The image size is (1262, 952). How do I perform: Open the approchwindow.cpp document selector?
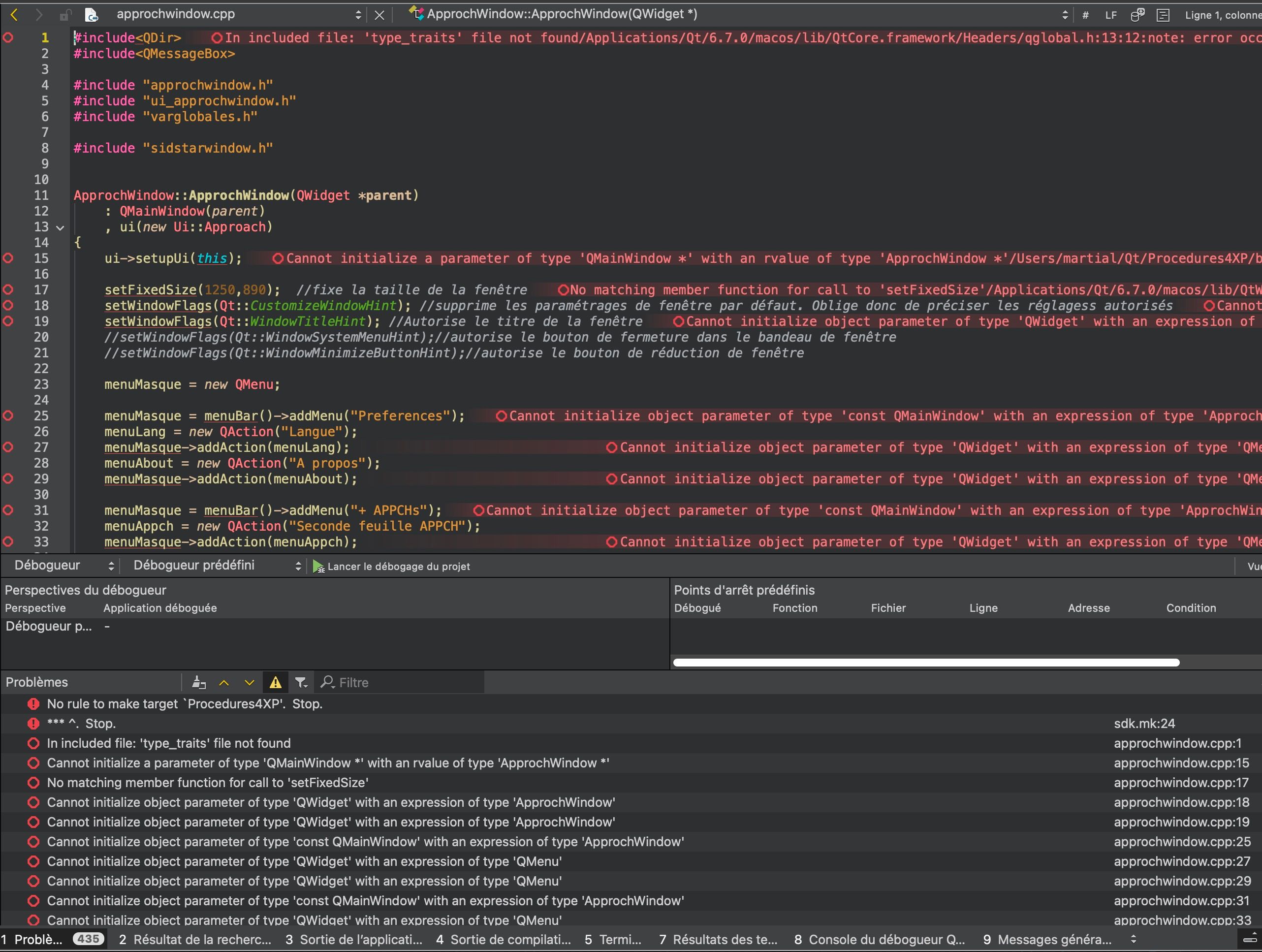(x=239, y=15)
